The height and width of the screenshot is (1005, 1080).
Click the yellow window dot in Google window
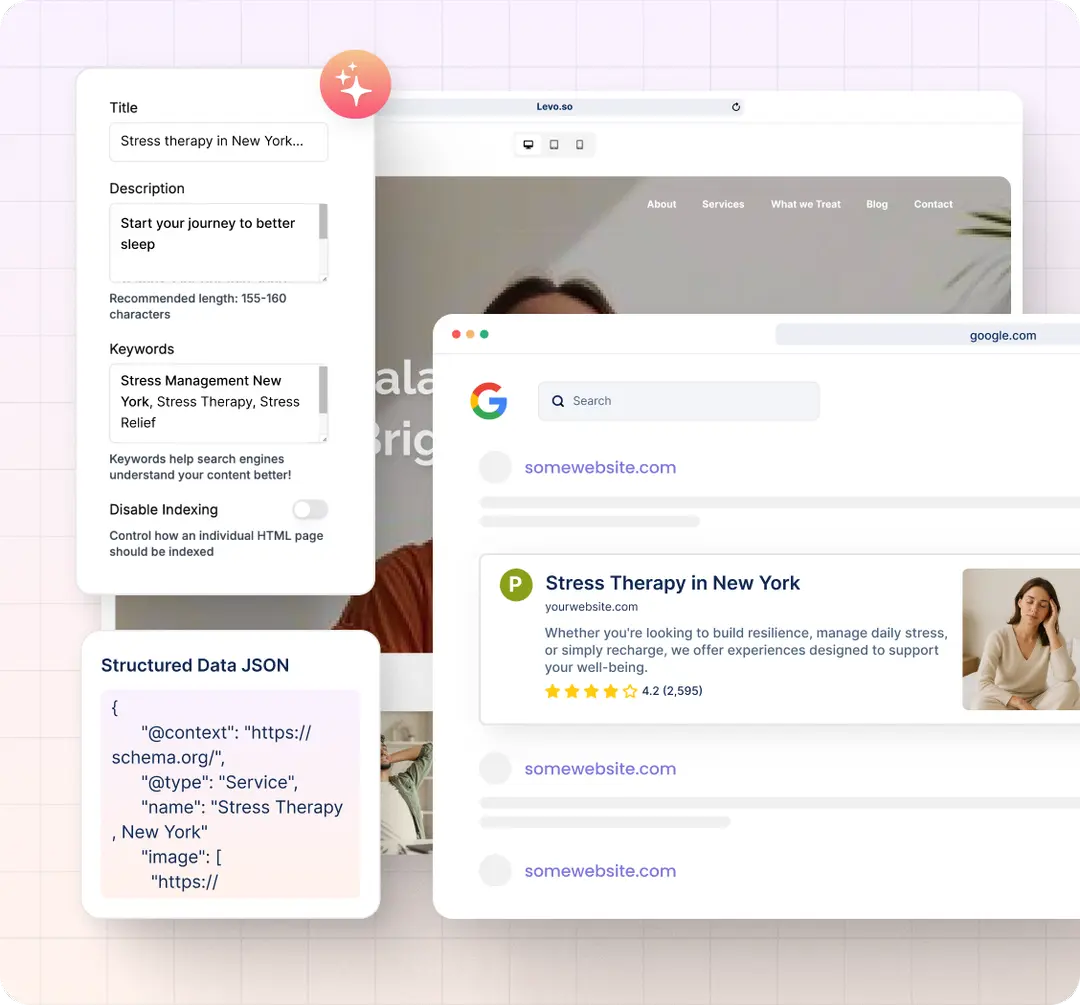(x=470, y=334)
